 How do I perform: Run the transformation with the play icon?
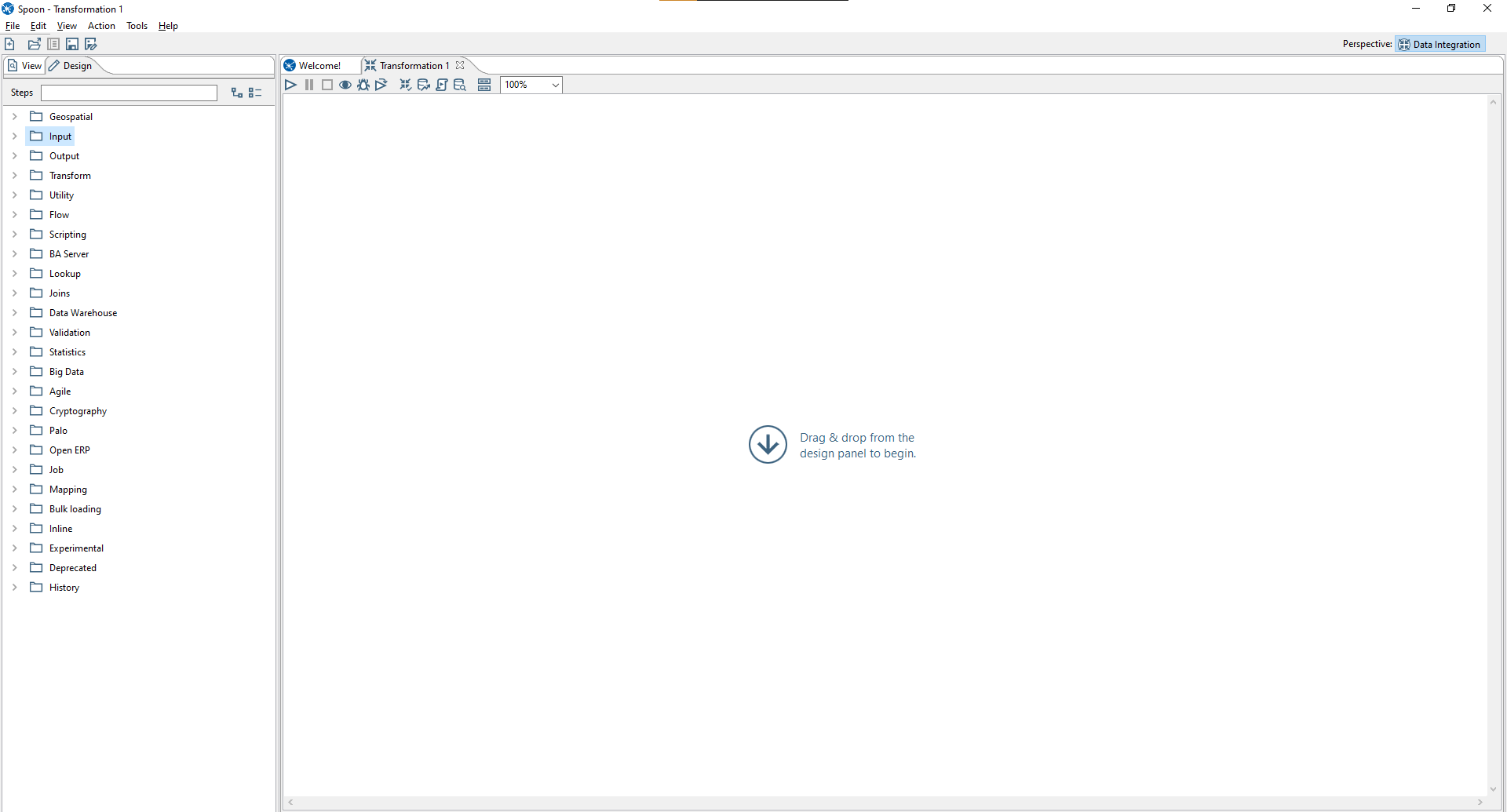click(x=290, y=85)
